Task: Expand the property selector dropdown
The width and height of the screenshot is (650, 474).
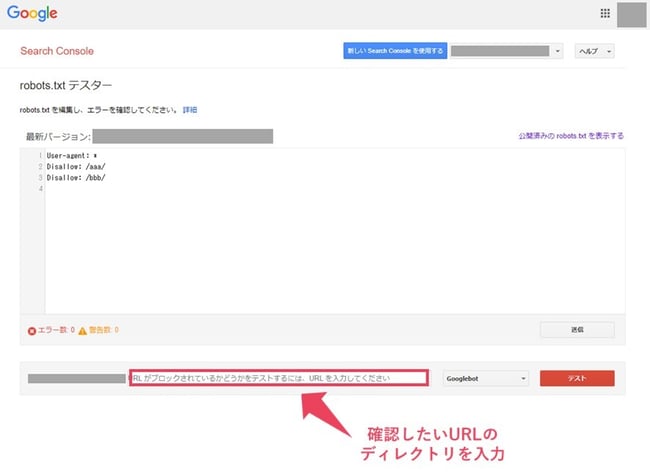Action: coord(557,51)
